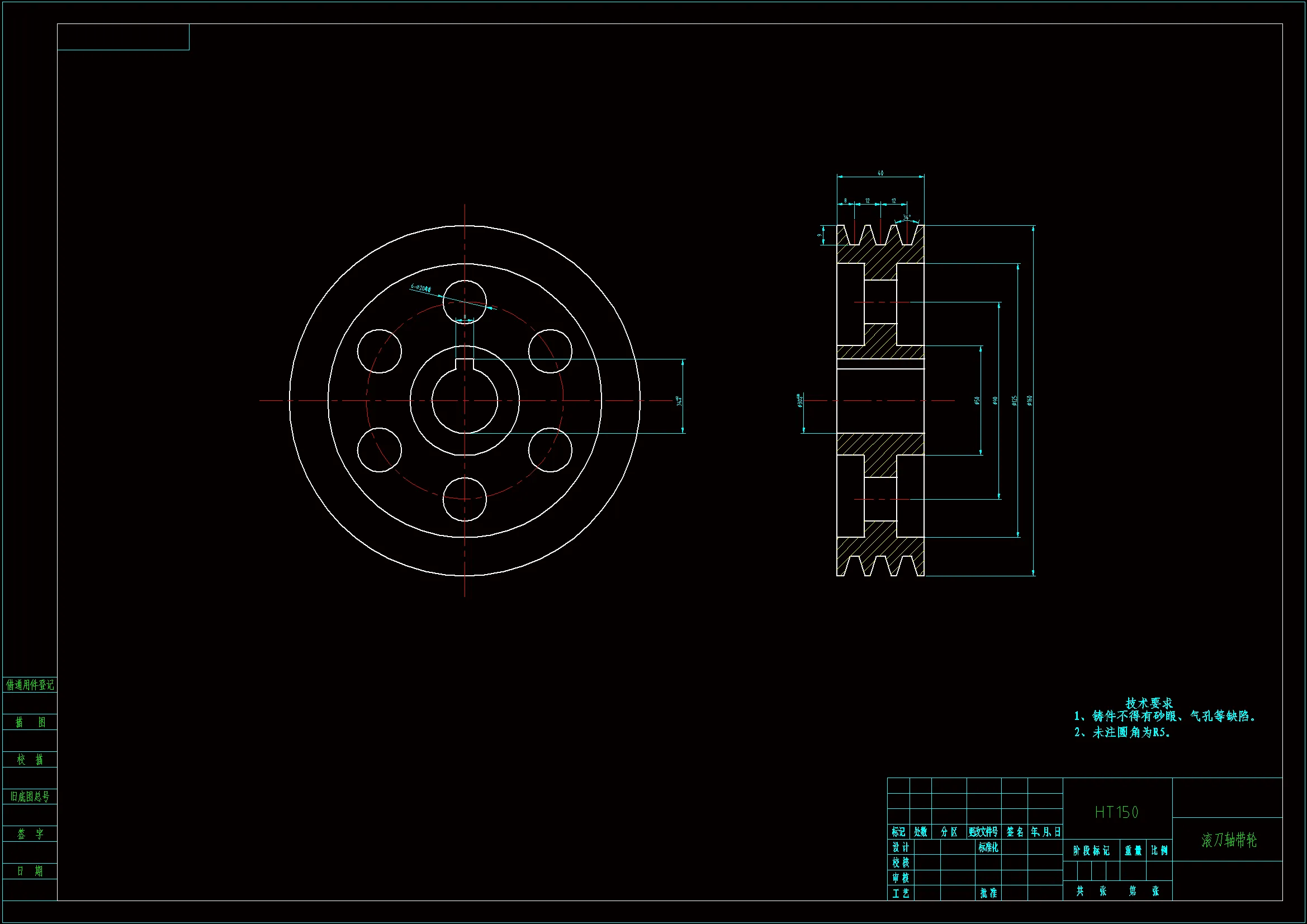Select the 未注圆角为R5 requirement line
This screenshot has height=924, width=1307.
[x=1122, y=733]
